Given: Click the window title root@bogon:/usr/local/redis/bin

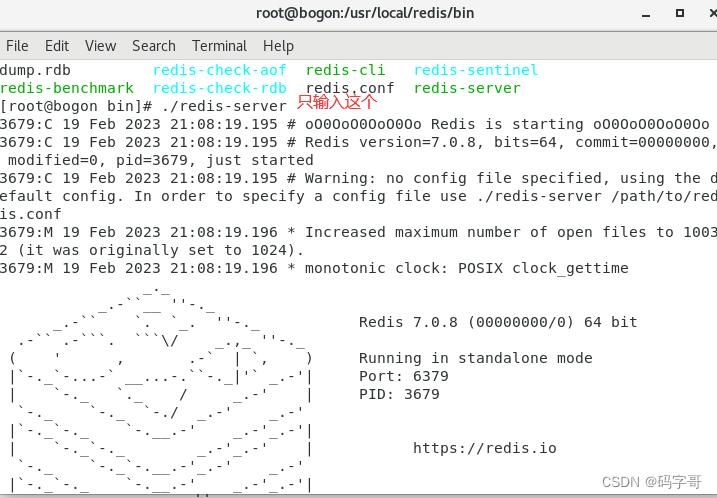Looking at the screenshot, I should coord(365,13).
